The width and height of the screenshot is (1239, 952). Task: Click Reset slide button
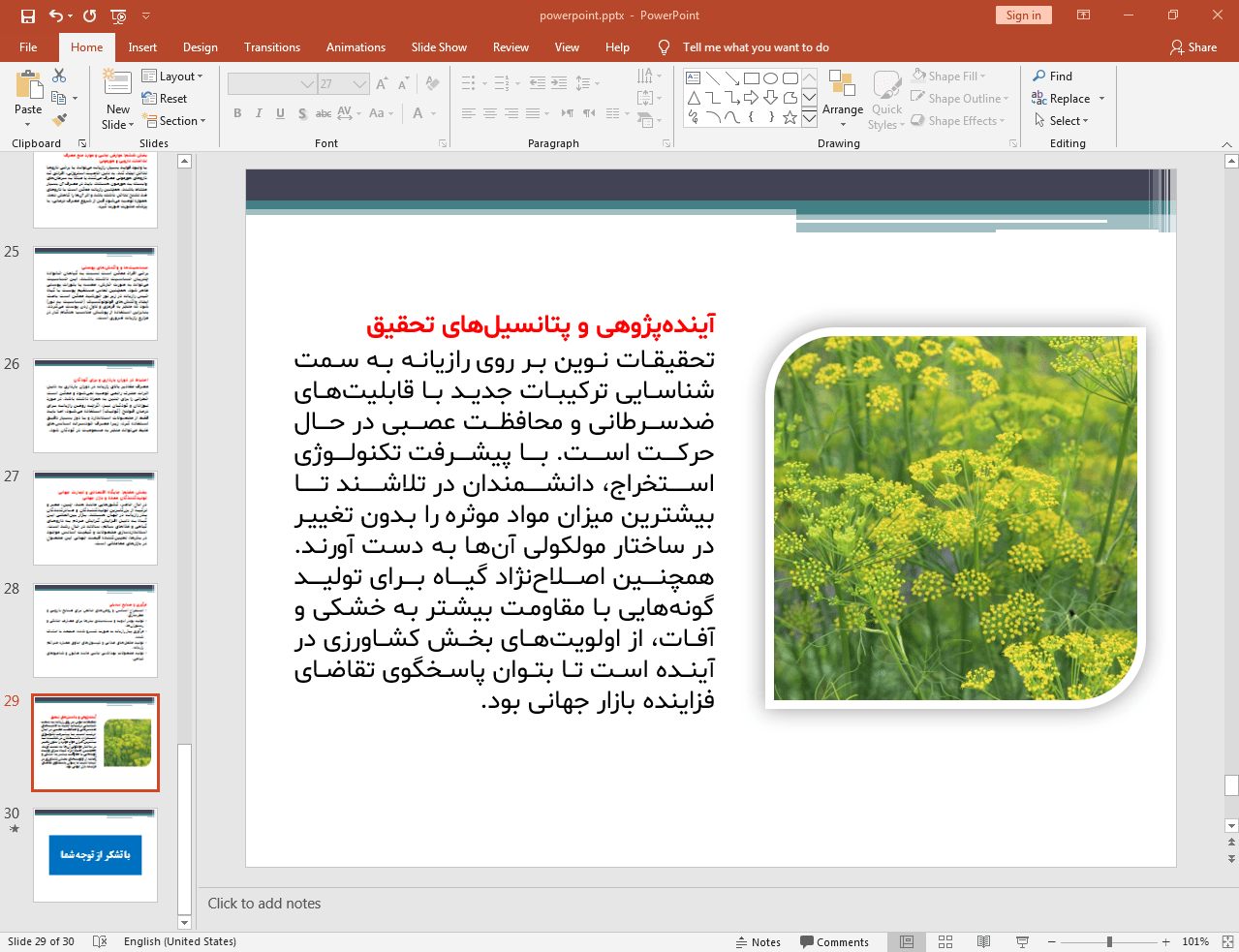[x=164, y=99]
